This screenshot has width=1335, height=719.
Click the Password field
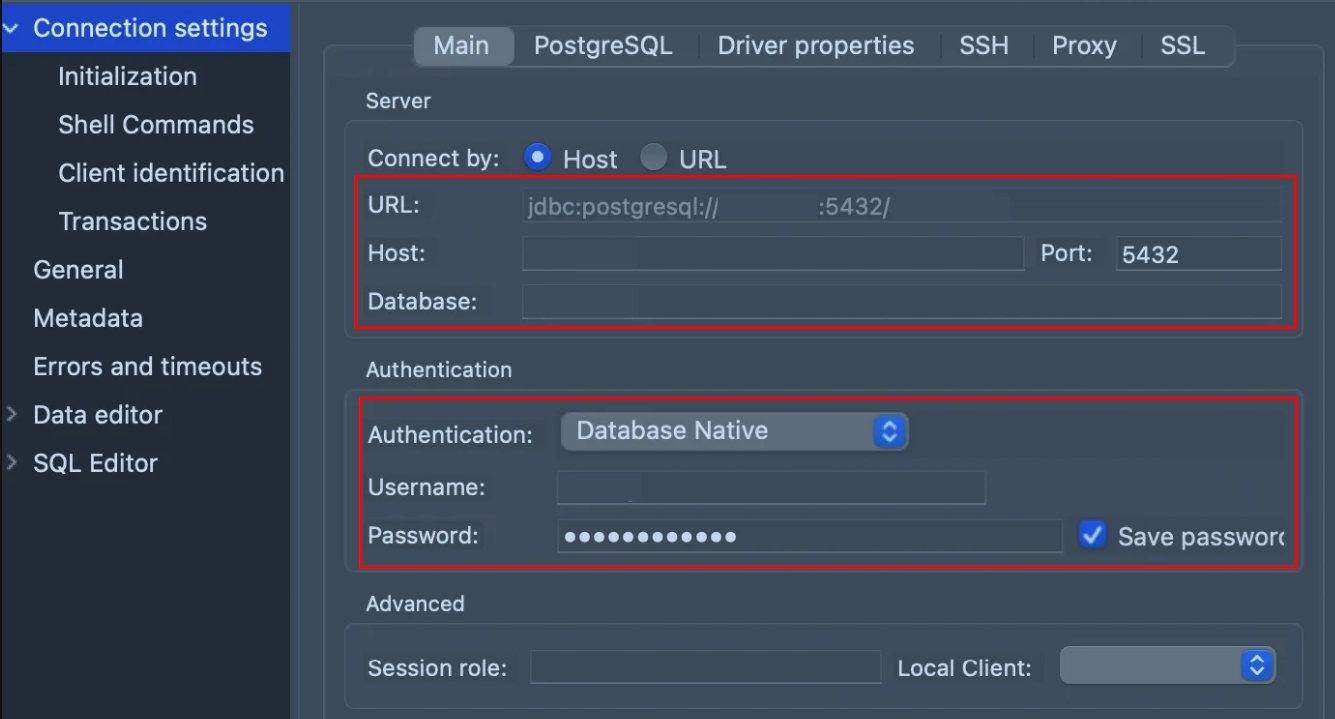[x=808, y=536]
